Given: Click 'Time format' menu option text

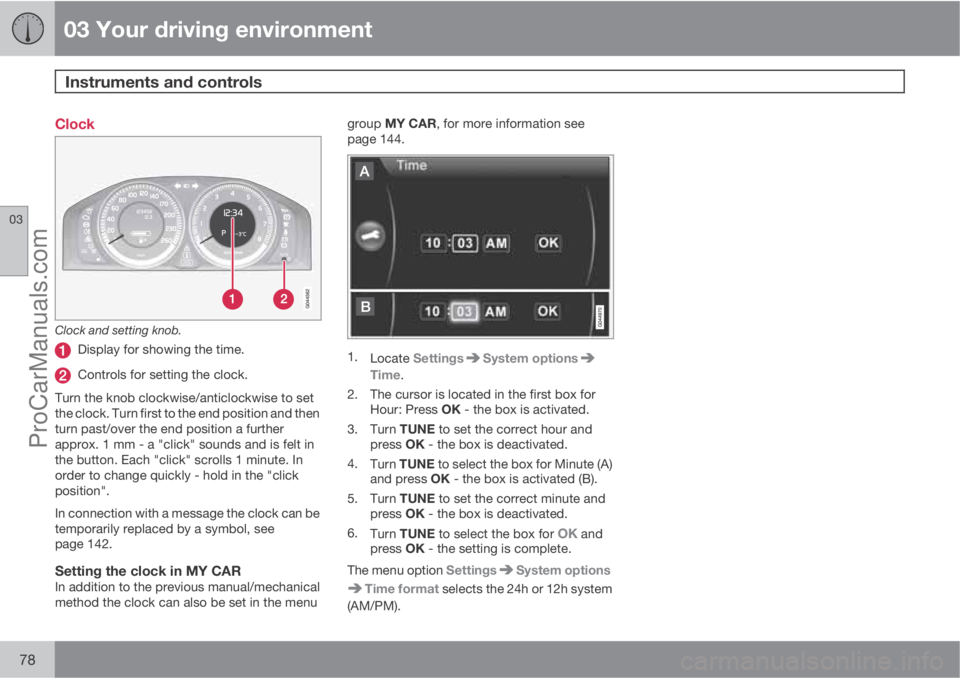Looking at the screenshot, I should (x=402, y=589).
